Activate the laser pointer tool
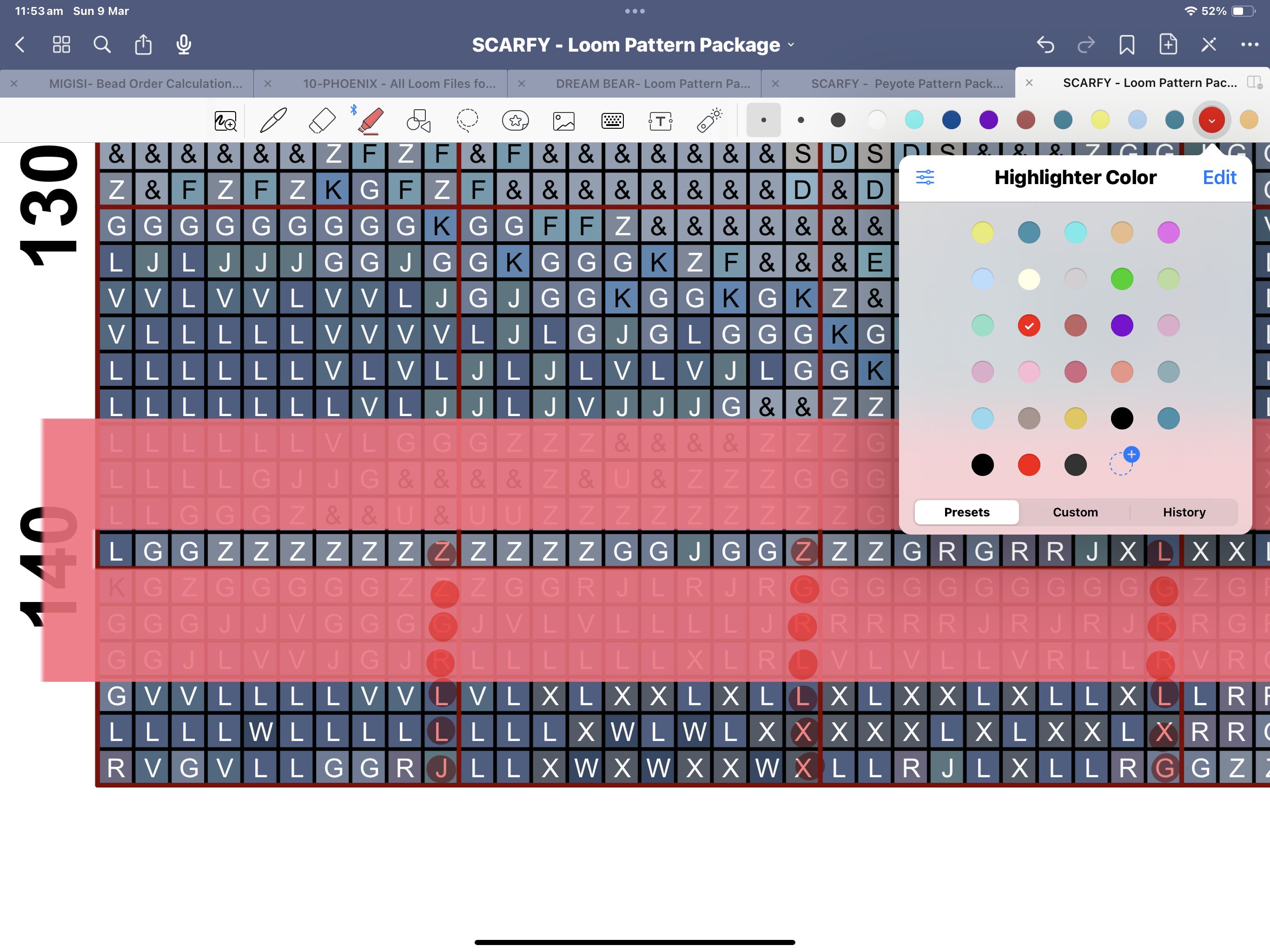The width and height of the screenshot is (1270, 952). point(710,120)
